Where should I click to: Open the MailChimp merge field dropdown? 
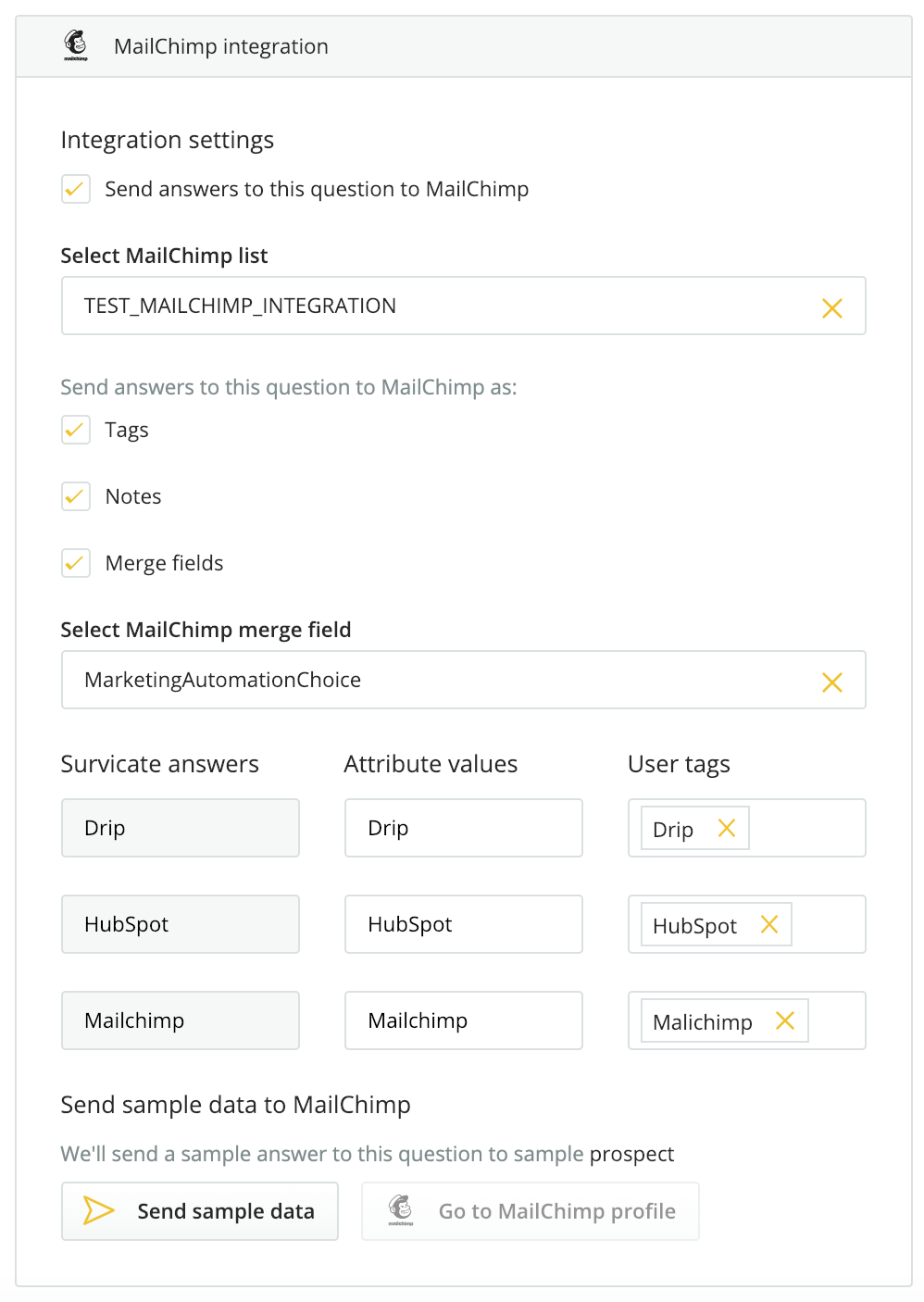coord(464,680)
